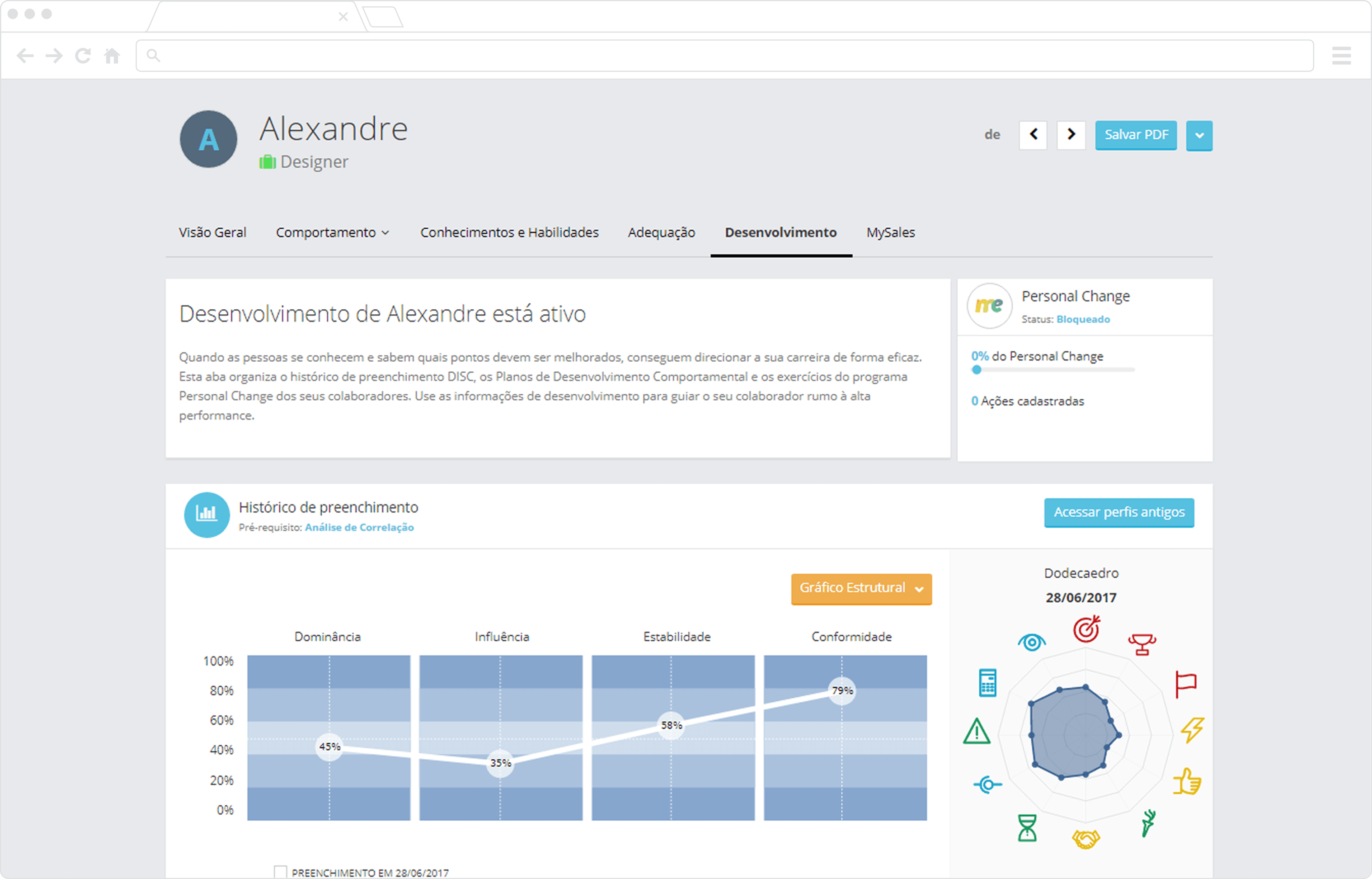Click the Dodecaedro radar chart shape
This screenshot has height=879, width=1372.
pos(1074,733)
